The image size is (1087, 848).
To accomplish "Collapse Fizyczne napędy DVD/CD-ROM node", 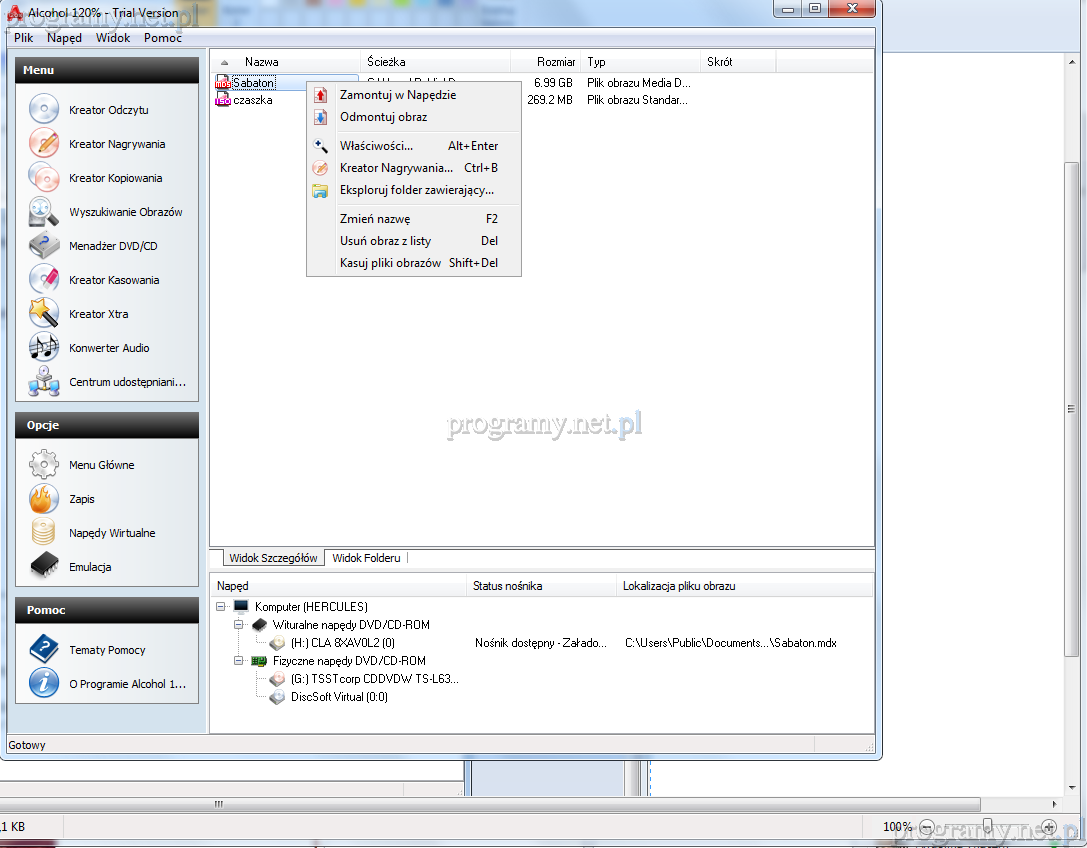I will [x=240, y=661].
